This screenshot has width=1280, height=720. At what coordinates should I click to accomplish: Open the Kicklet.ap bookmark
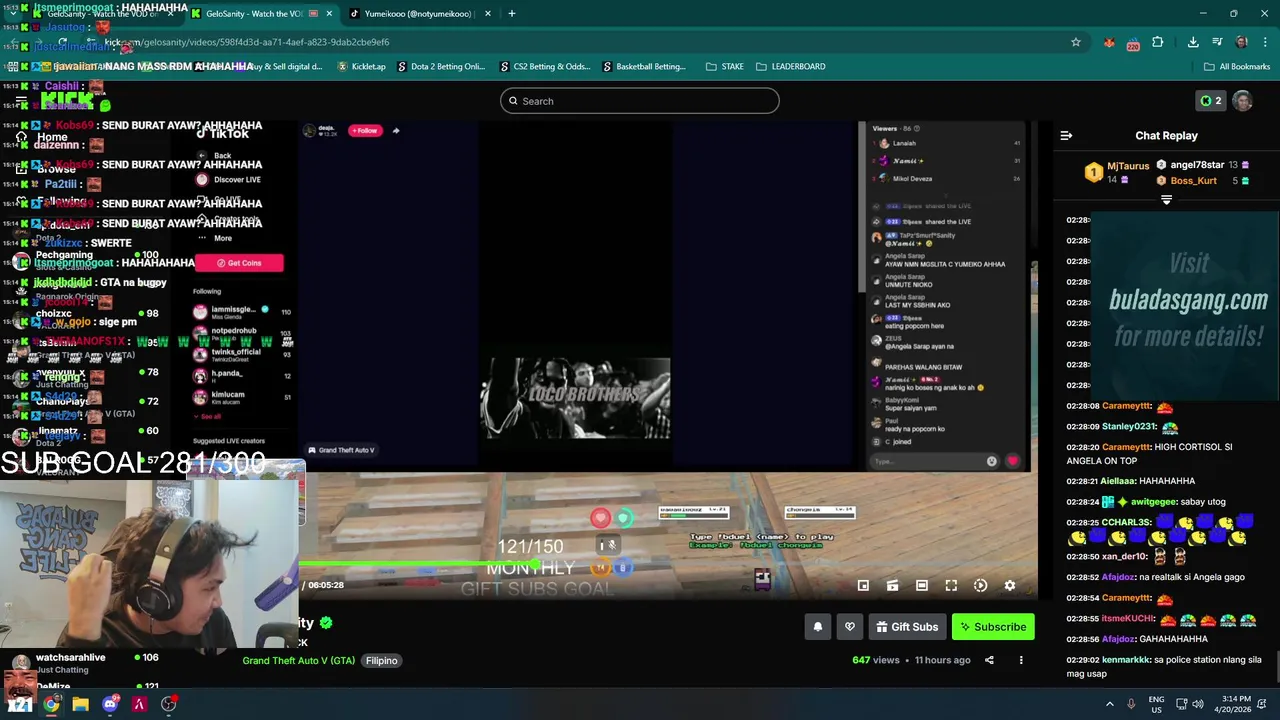(361, 66)
